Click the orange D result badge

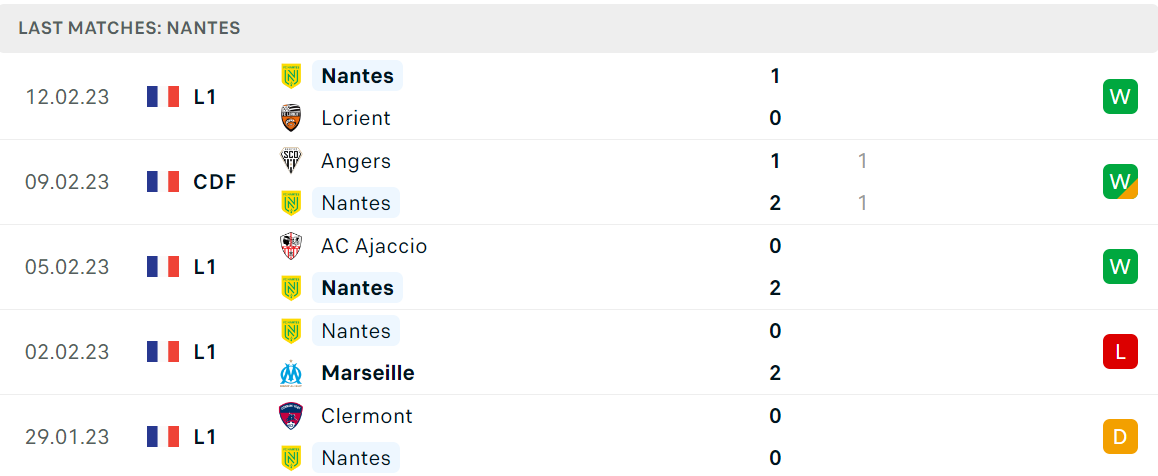coord(1120,437)
